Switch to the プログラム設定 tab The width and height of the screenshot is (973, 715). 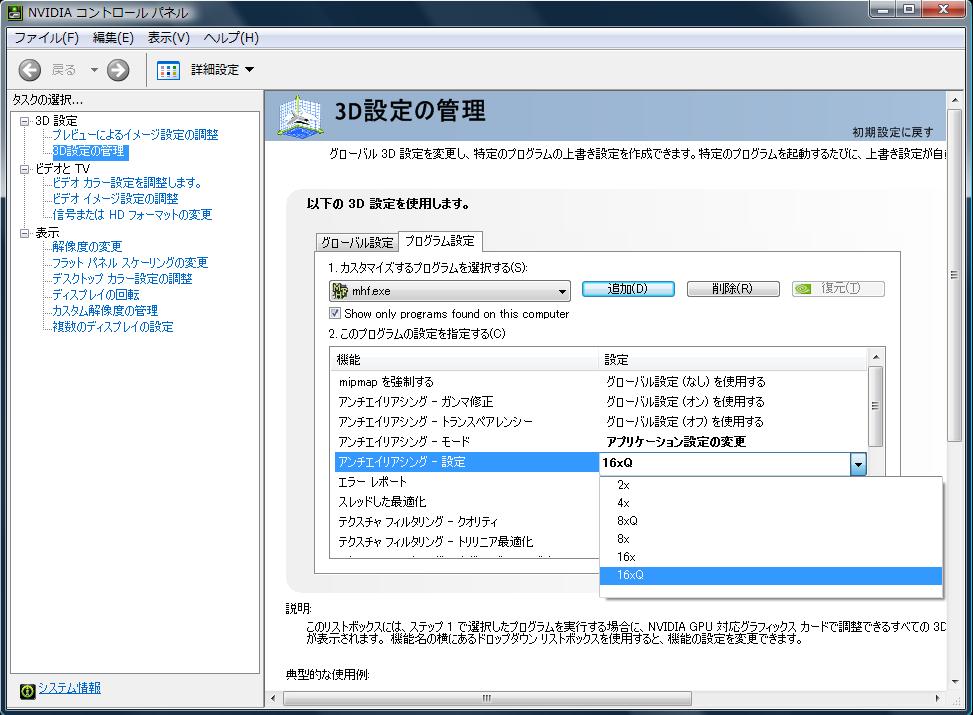tap(440, 241)
